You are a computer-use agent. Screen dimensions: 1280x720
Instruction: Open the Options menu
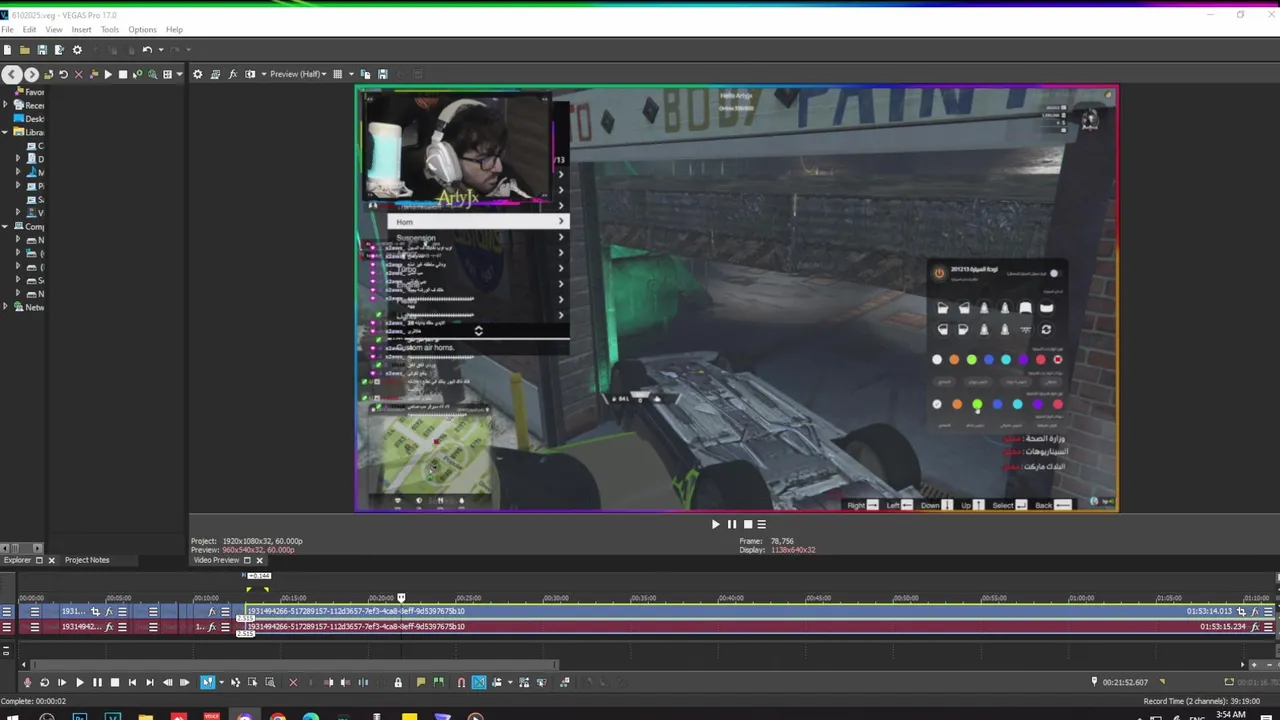[142, 29]
